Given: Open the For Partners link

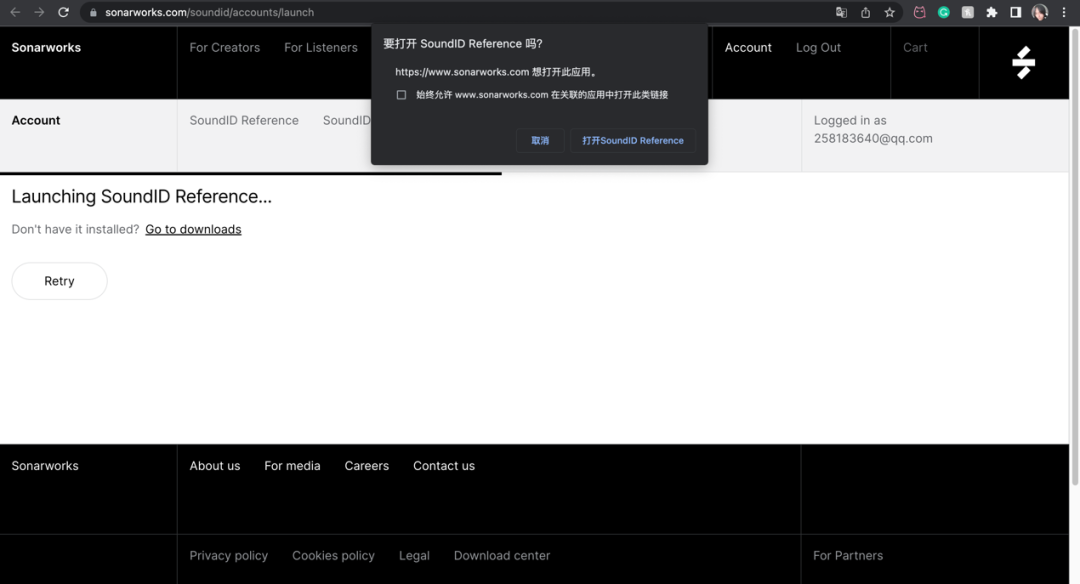Looking at the screenshot, I should [x=848, y=555].
